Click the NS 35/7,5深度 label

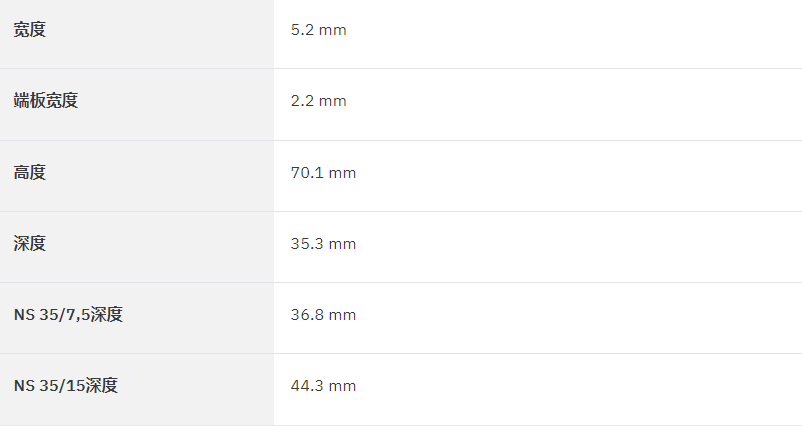pyautogui.click(x=69, y=315)
